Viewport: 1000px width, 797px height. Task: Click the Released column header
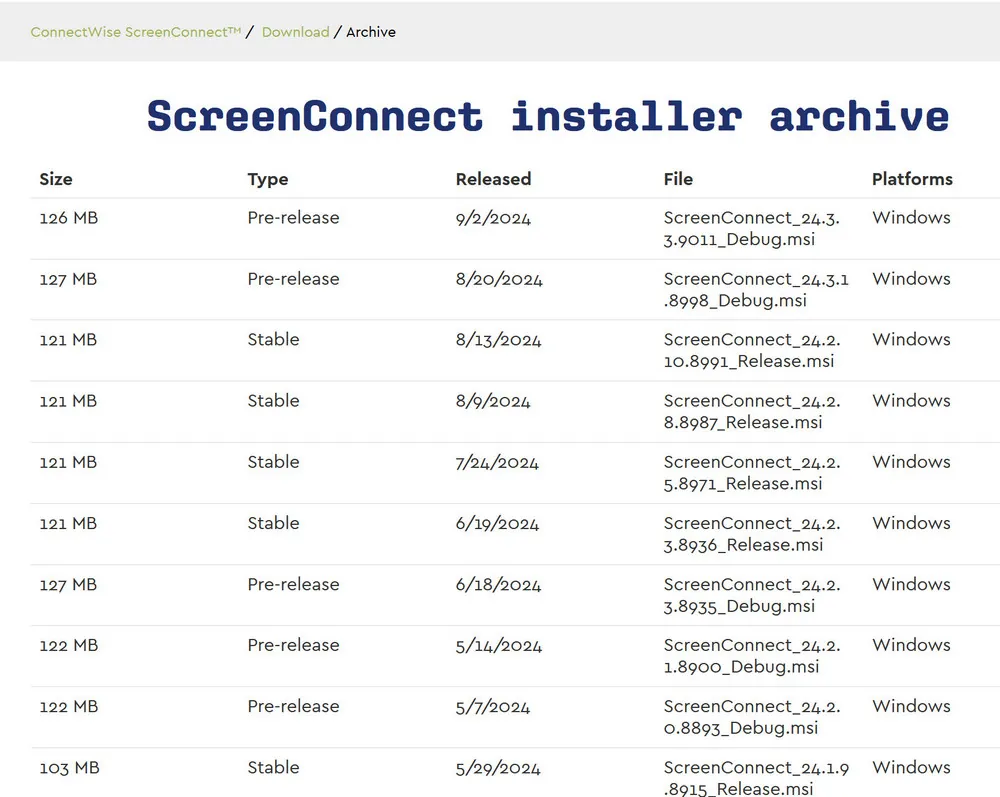tap(493, 179)
